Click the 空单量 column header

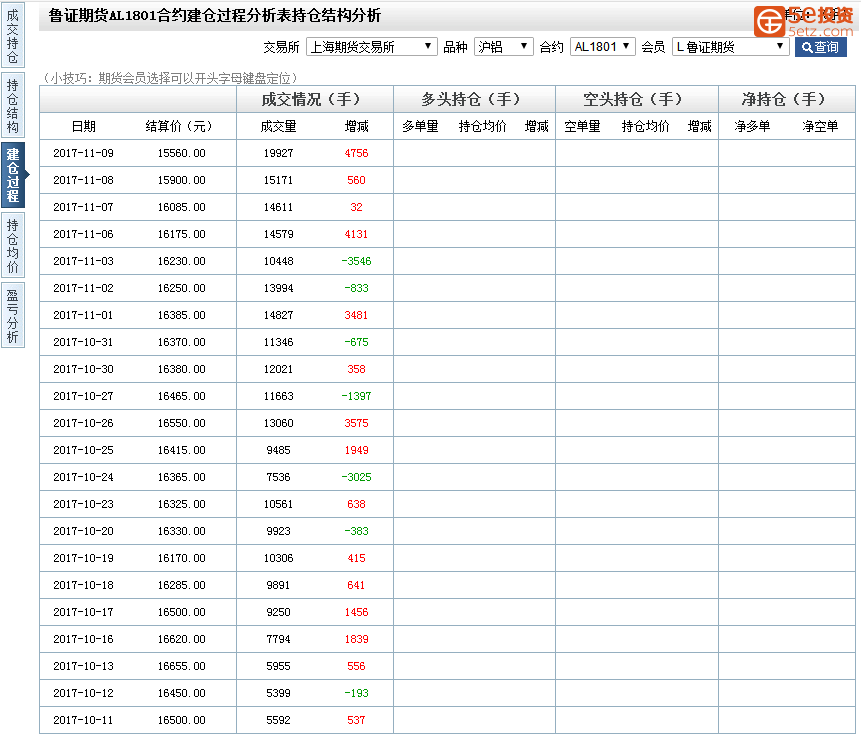tap(582, 126)
